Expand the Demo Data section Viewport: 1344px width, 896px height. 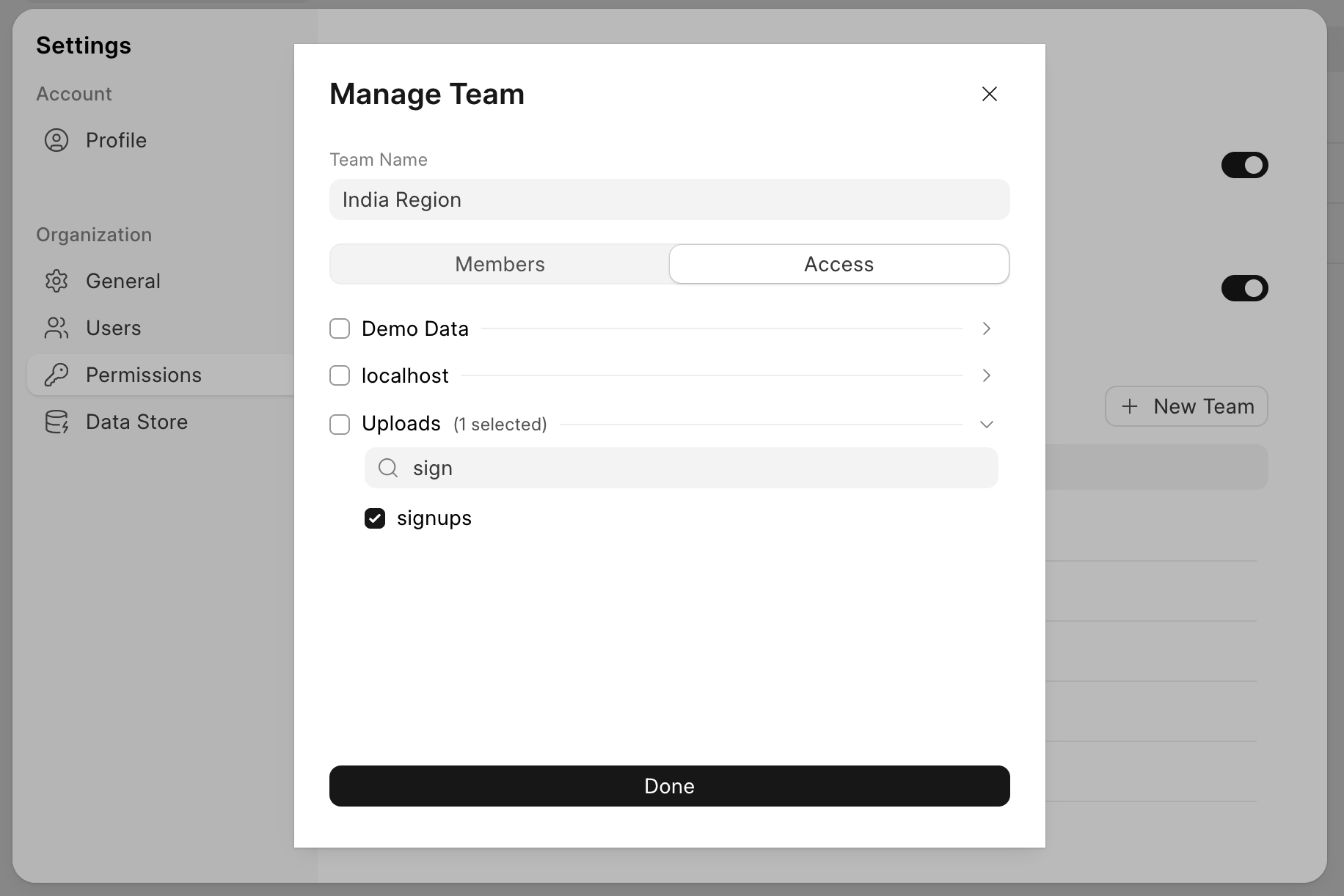(986, 328)
